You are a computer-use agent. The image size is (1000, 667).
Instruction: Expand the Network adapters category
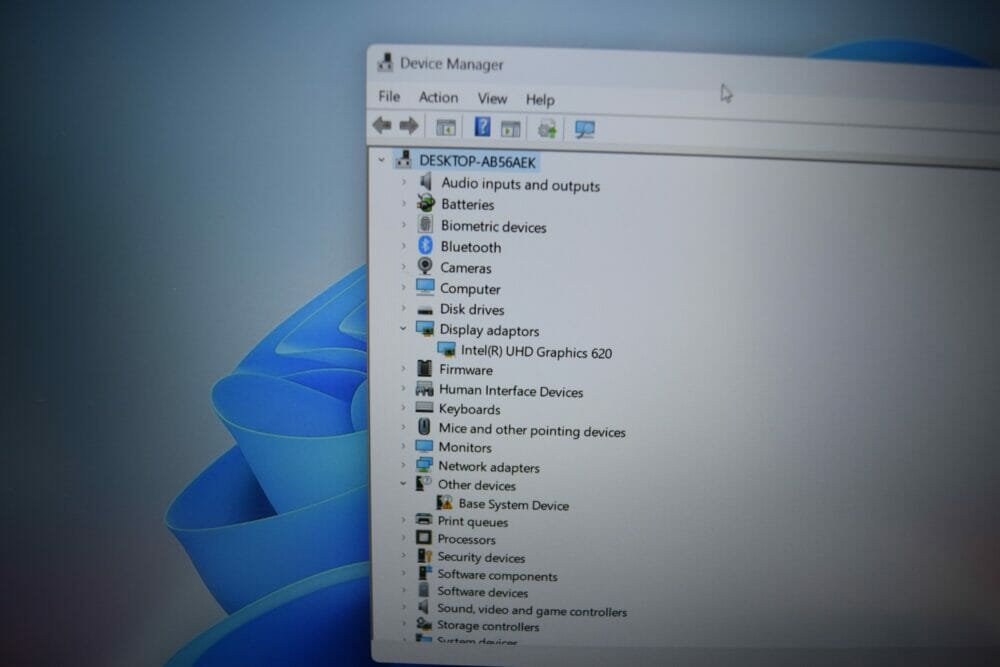click(x=403, y=465)
